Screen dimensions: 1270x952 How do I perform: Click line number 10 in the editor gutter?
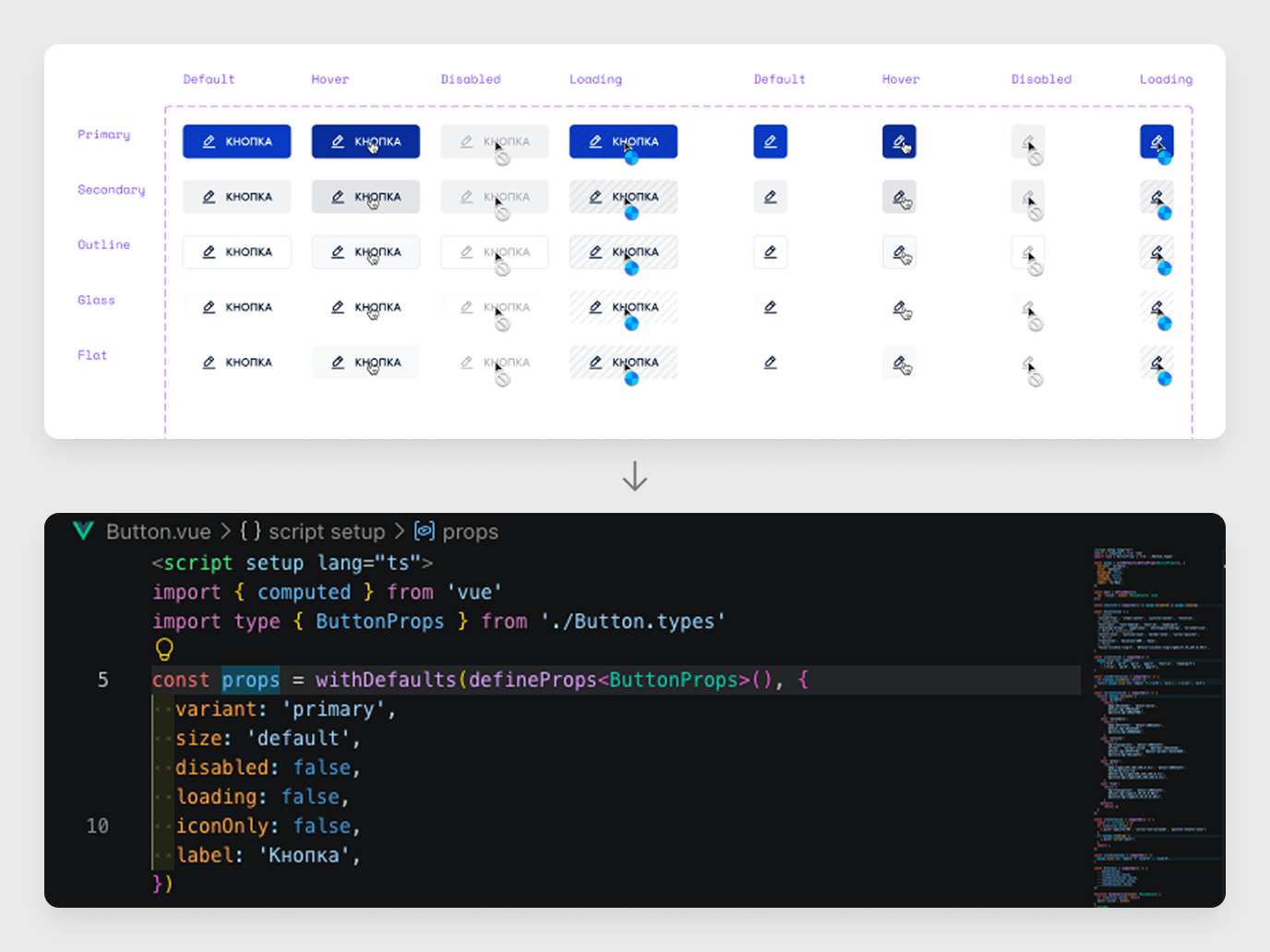pyautogui.click(x=98, y=826)
